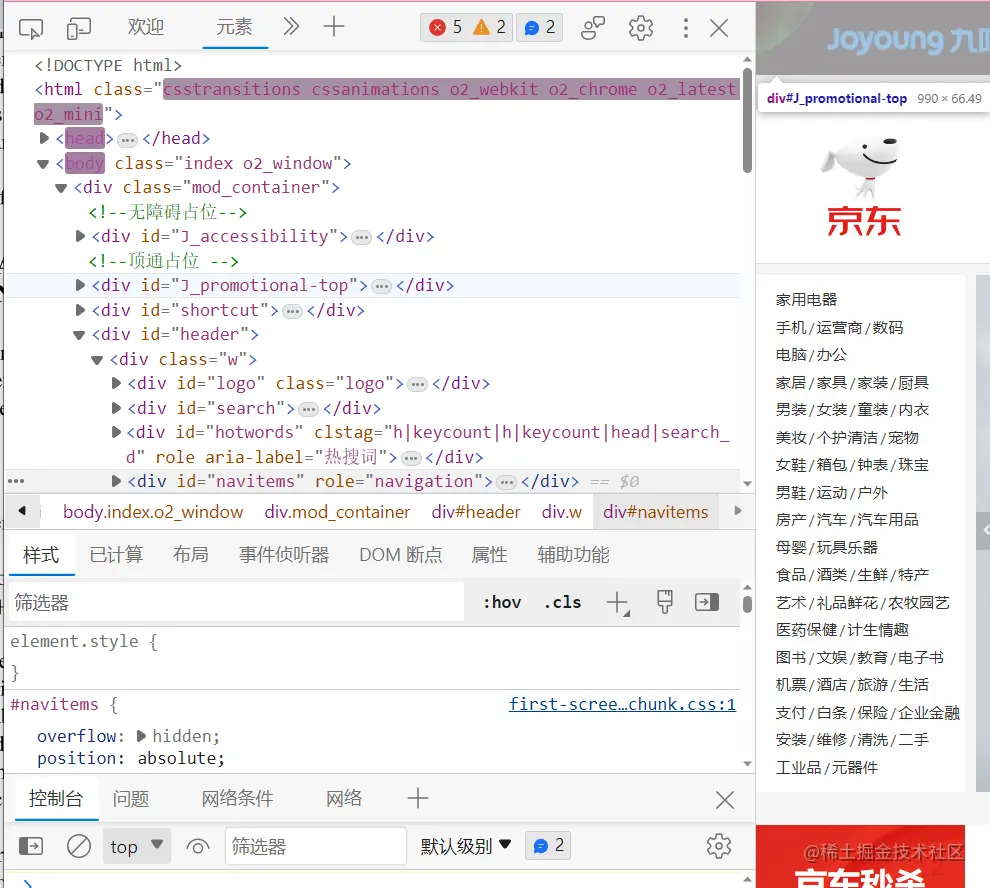Collapse the mod_container div node
The height and width of the screenshot is (888, 990).
(61, 188)
